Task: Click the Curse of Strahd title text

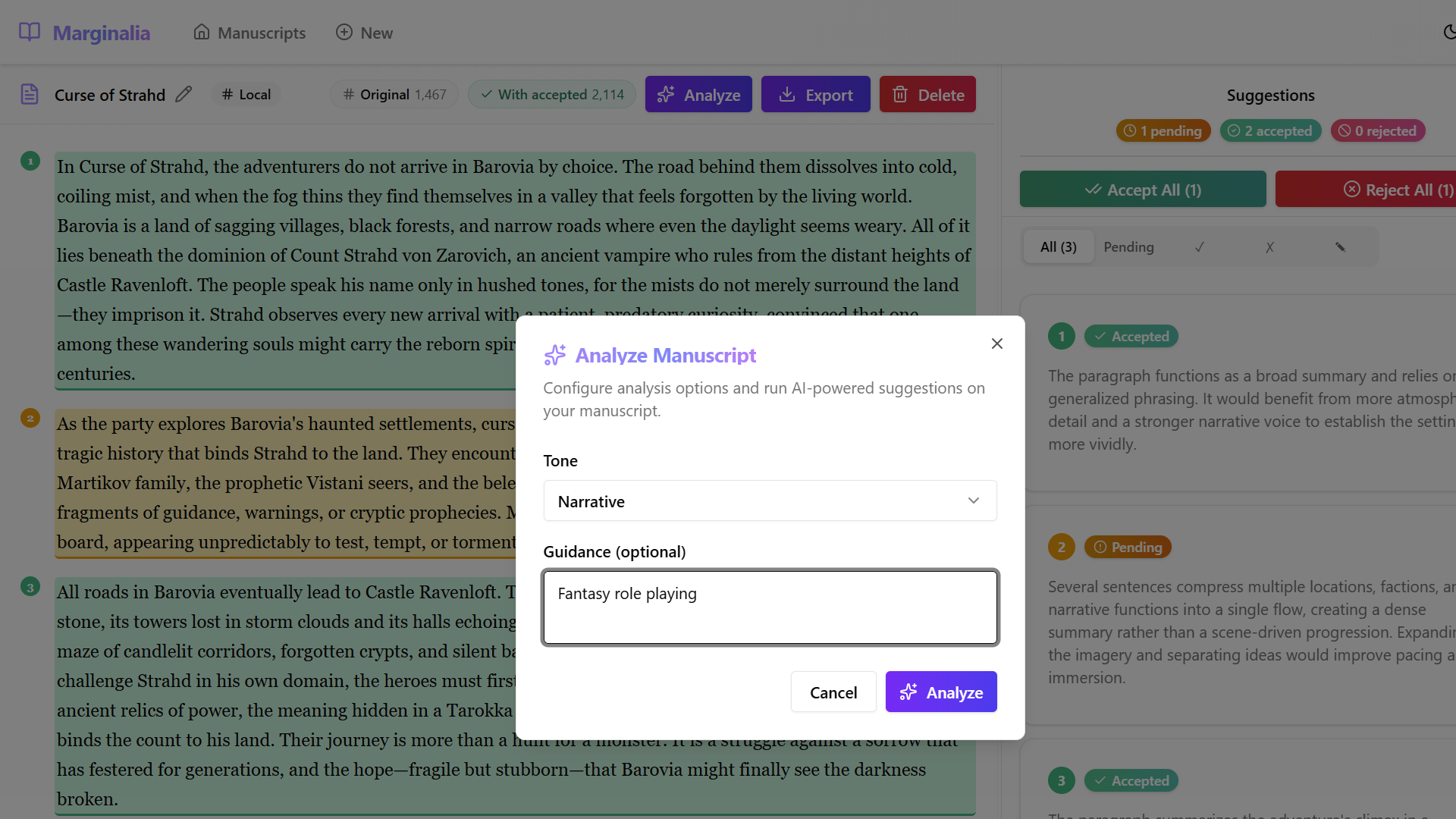Action: (x=110, y=95)
